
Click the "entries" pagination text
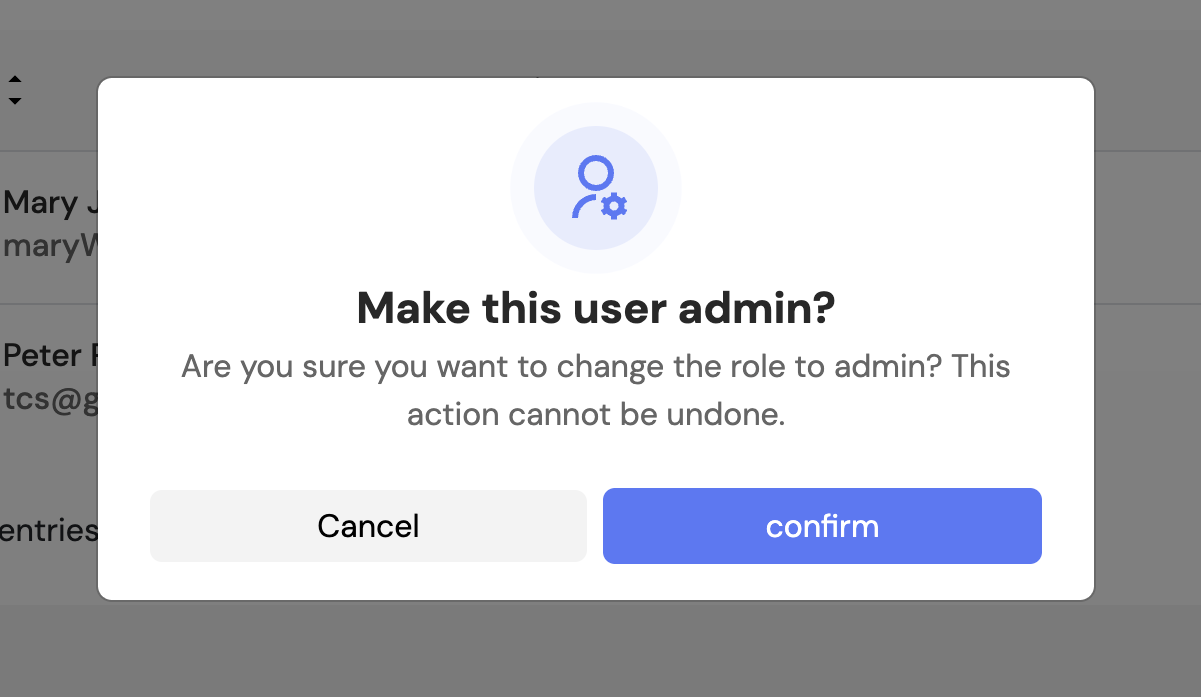point(48,529)
